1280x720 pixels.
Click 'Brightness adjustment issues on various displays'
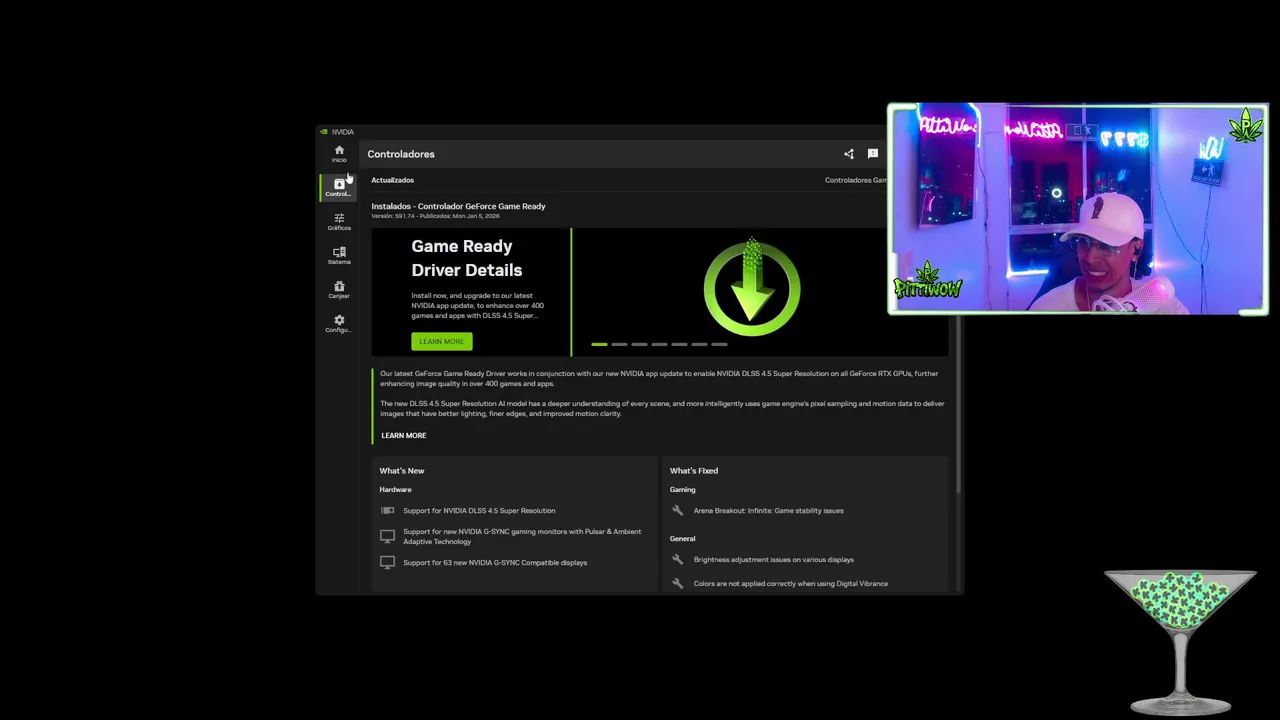[x=774, y=559]
